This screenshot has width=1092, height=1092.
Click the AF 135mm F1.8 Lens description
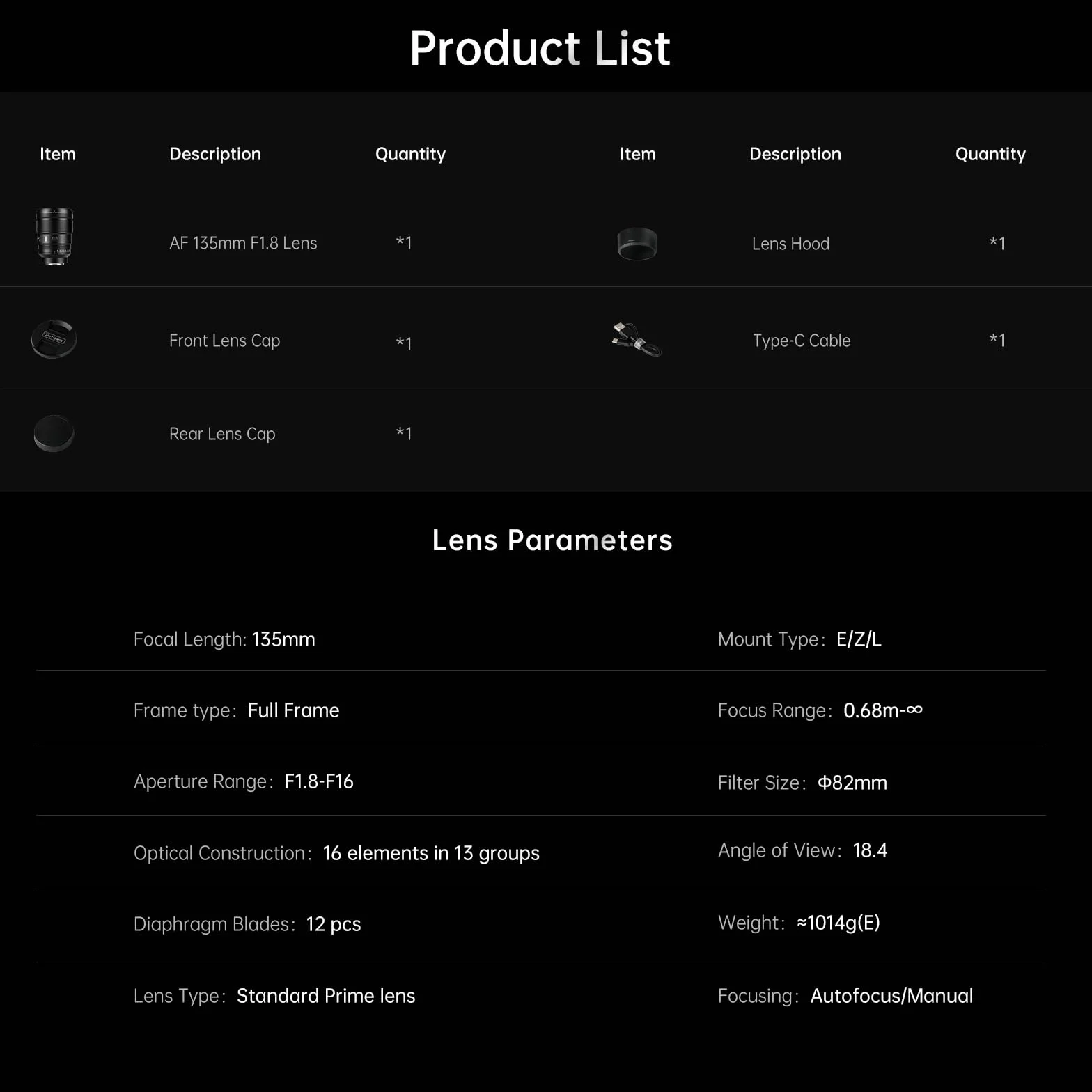point(243,243)
